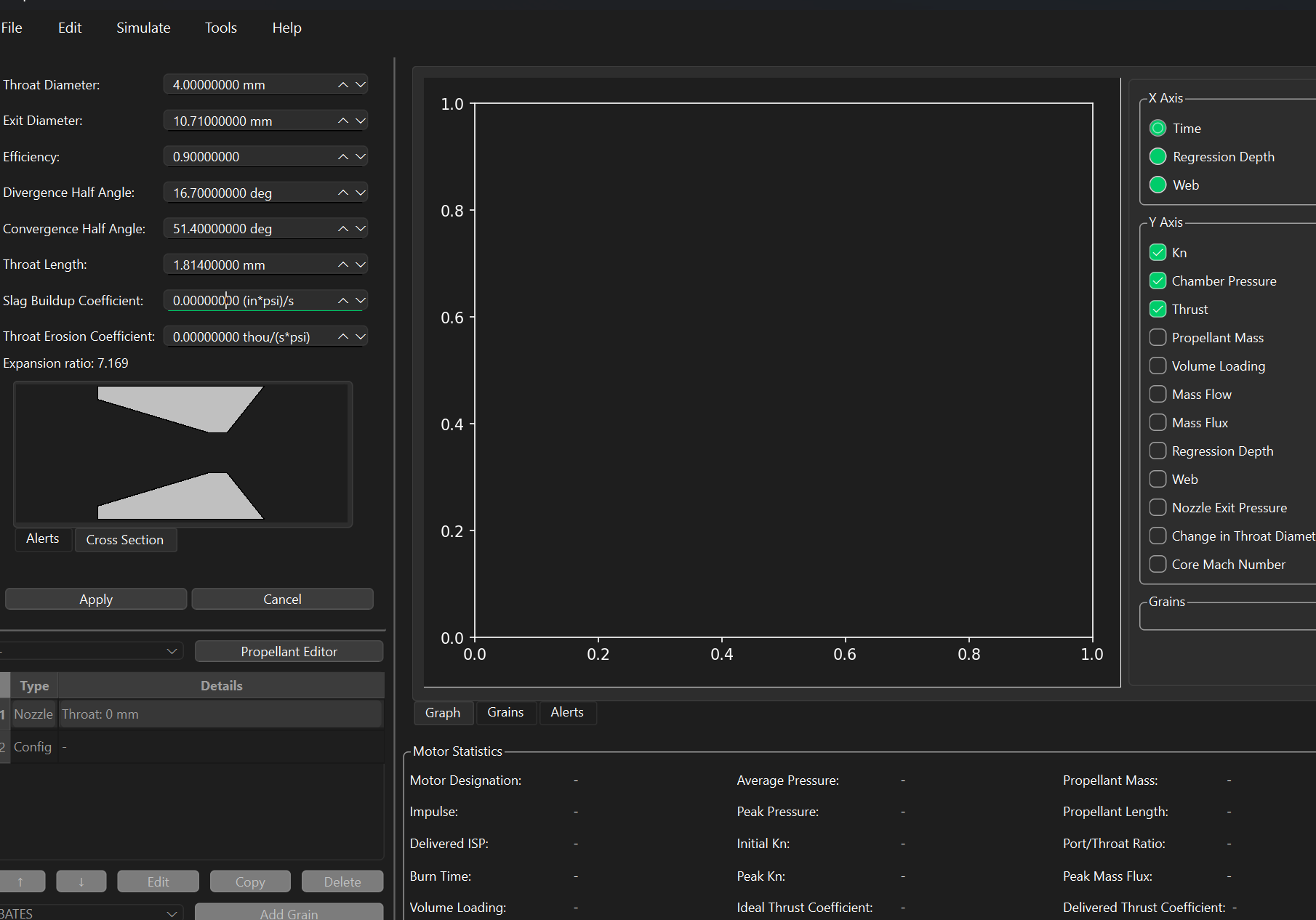Decrease Efficiency value with down arrow

click(360, 156)
